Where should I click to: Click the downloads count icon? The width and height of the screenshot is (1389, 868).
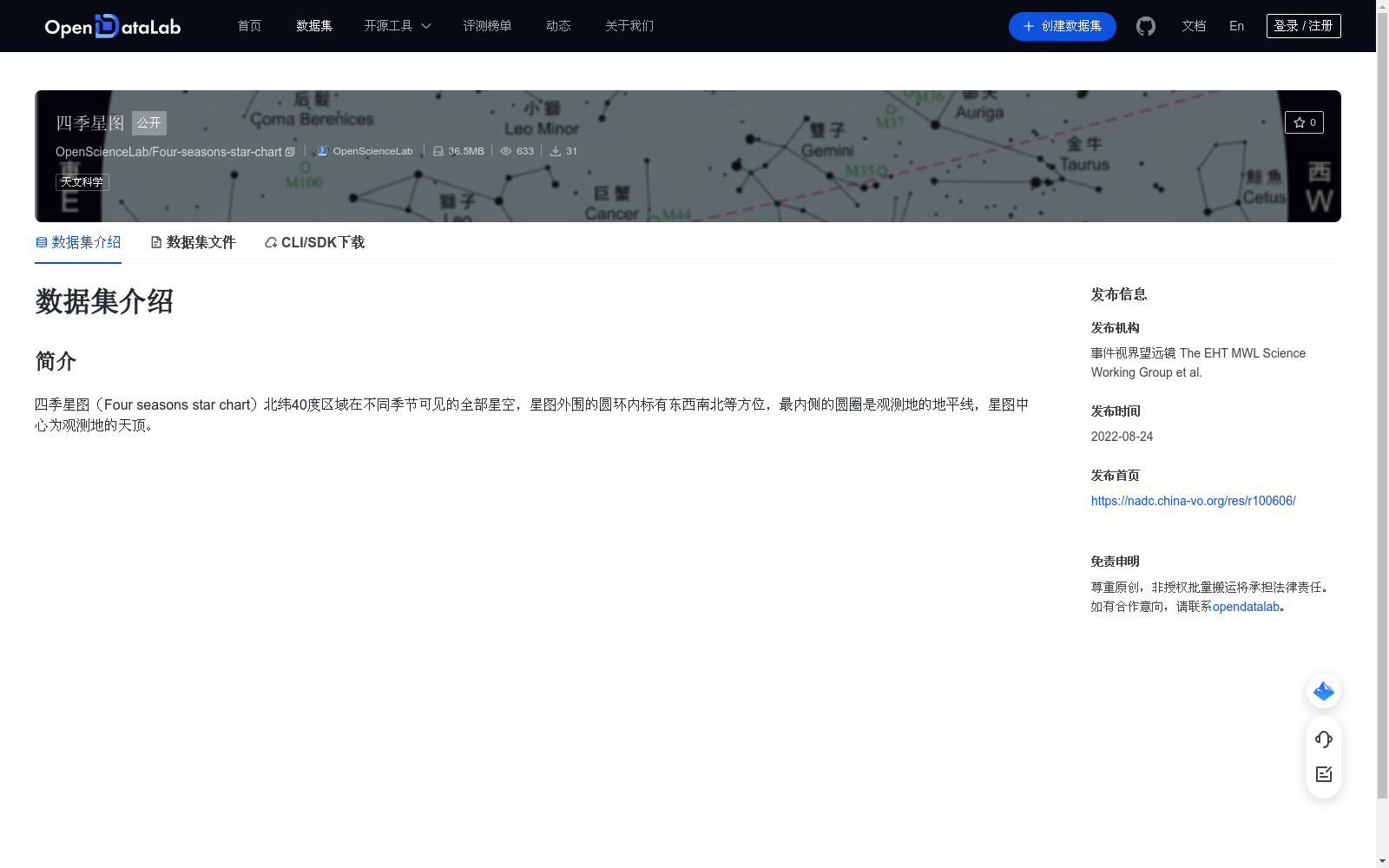(x=556, y=151)
